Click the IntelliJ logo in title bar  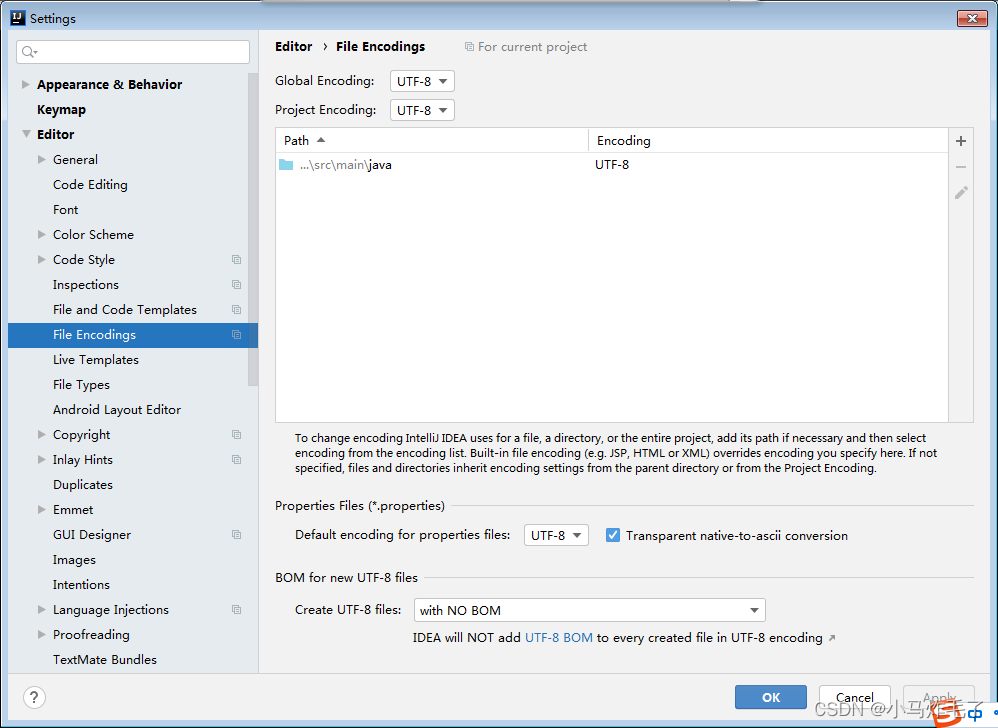[18, 18]
